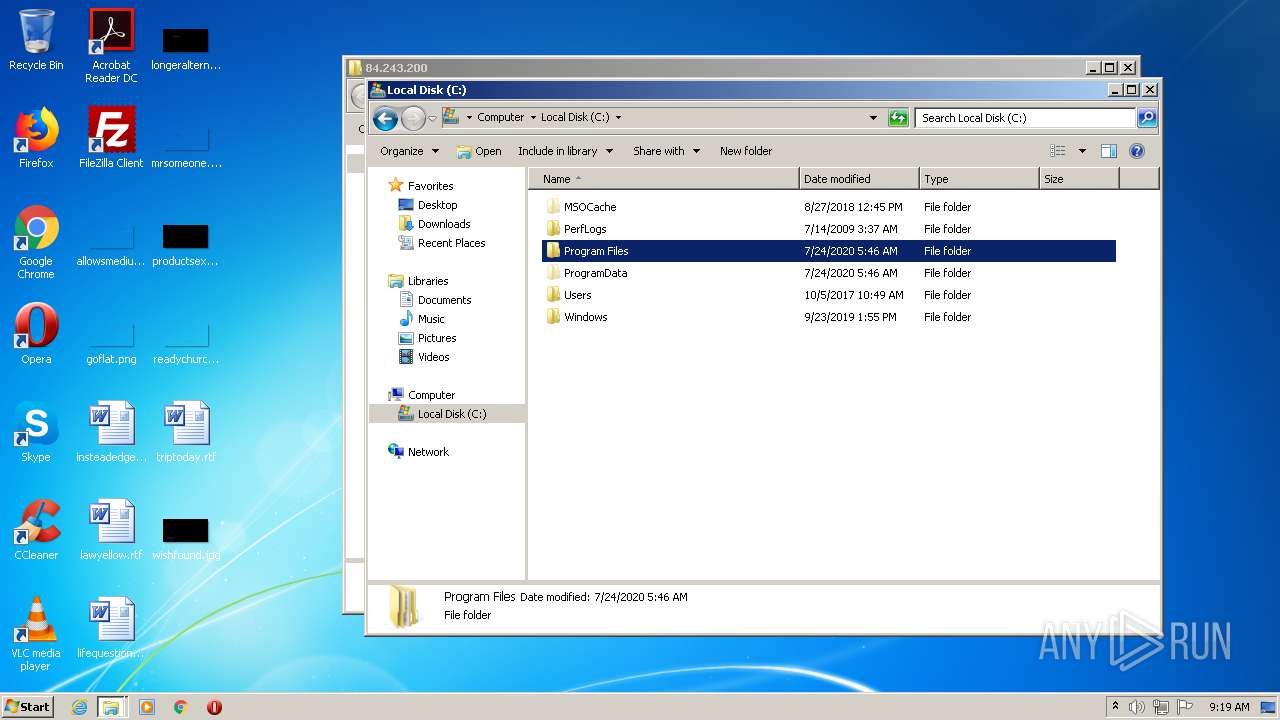Open the Music library
1280x720 pixels.
tap(431, 319)
